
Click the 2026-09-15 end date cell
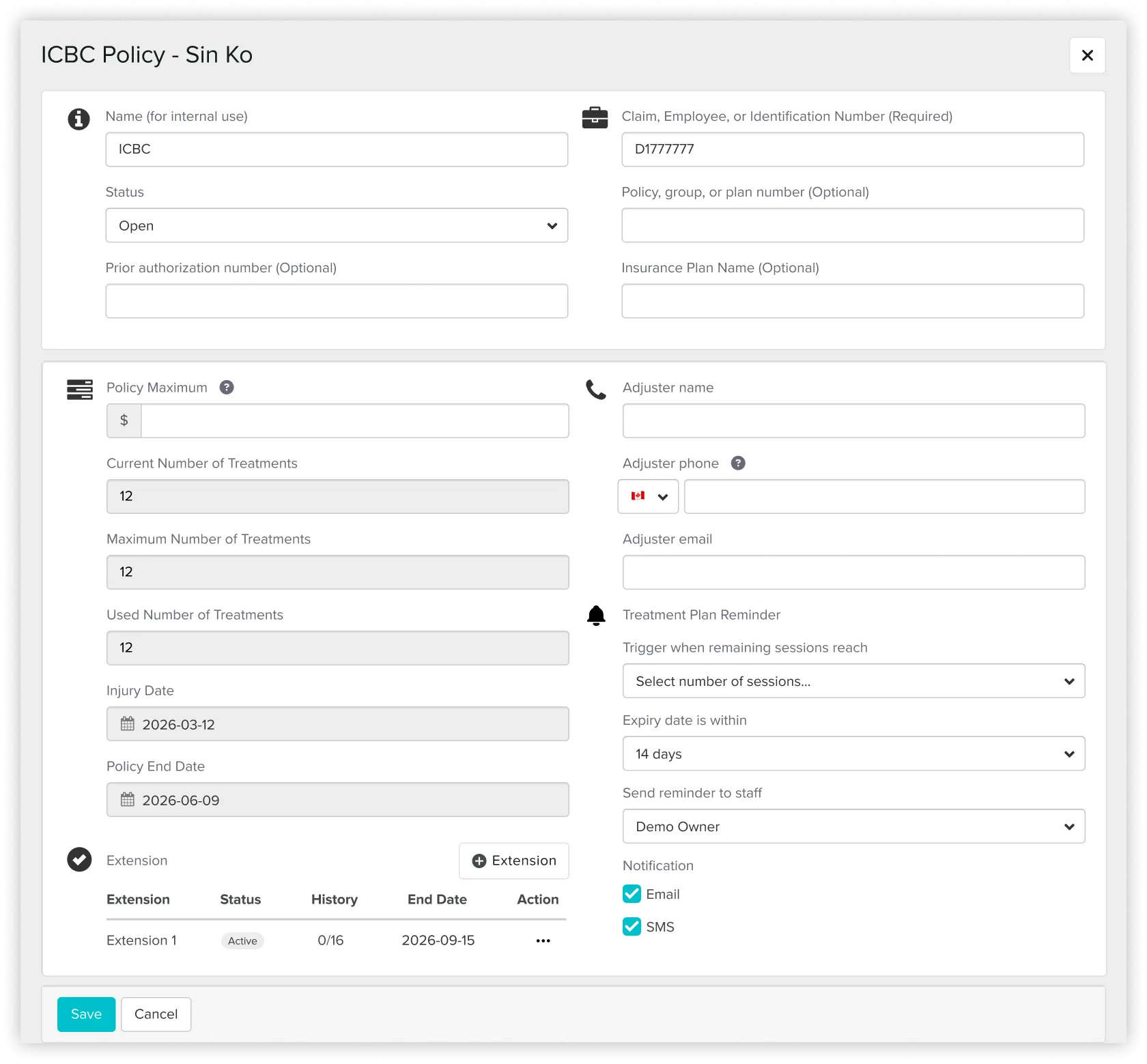coord(438,940)
